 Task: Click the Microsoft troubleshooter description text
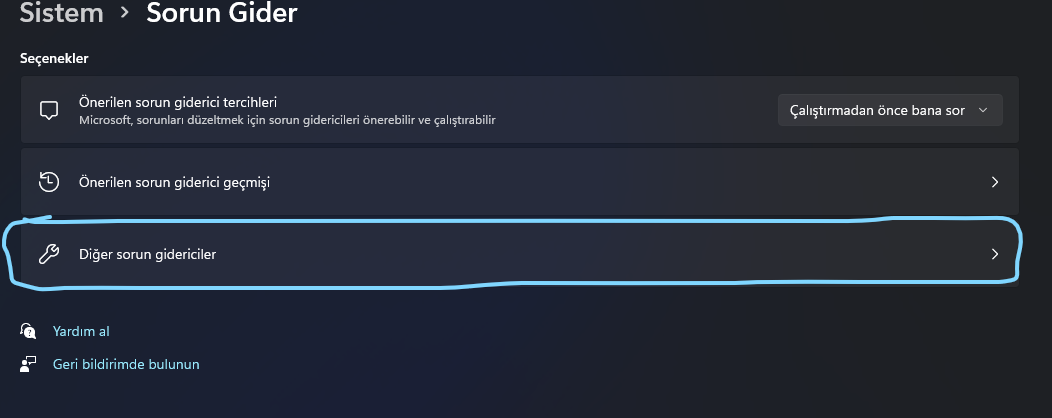(x=288, y=120)
